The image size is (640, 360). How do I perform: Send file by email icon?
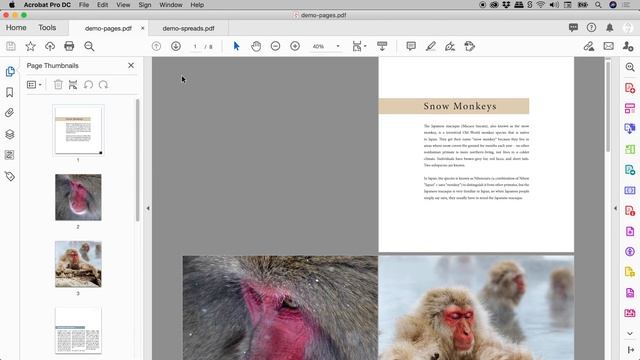tap(609, 46)
